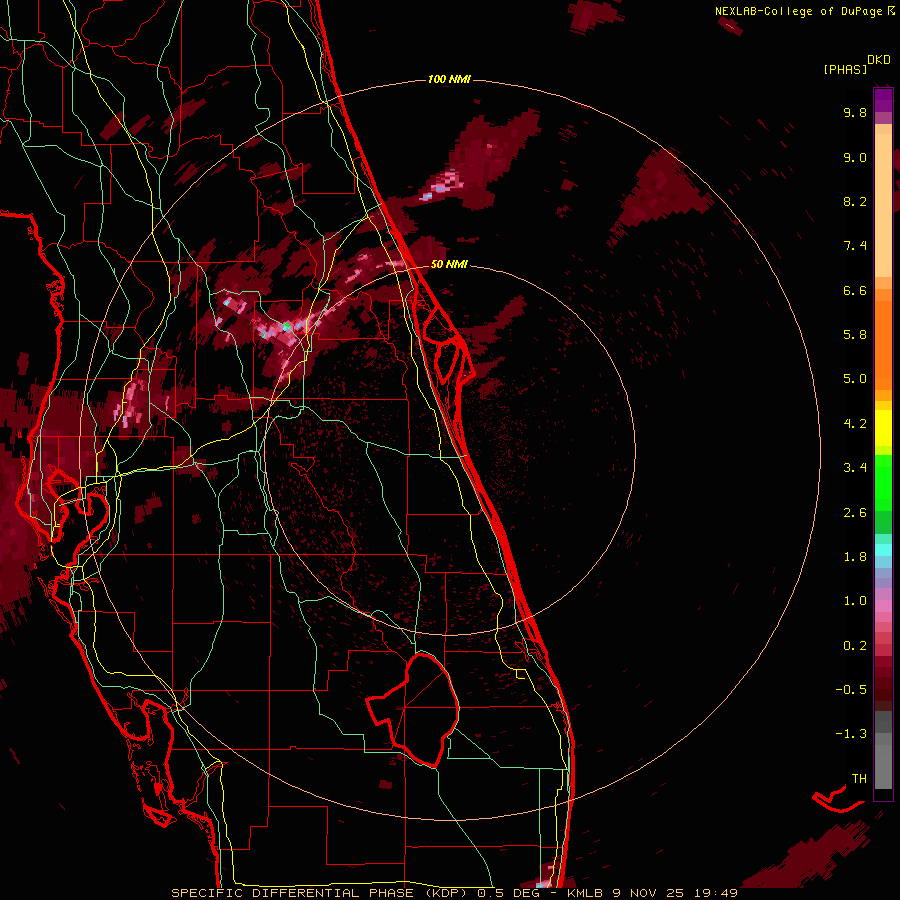Screen dimensions: 900x900
Task: Click the NEXLAB-College of DuPage label
Action: (804, 11)
